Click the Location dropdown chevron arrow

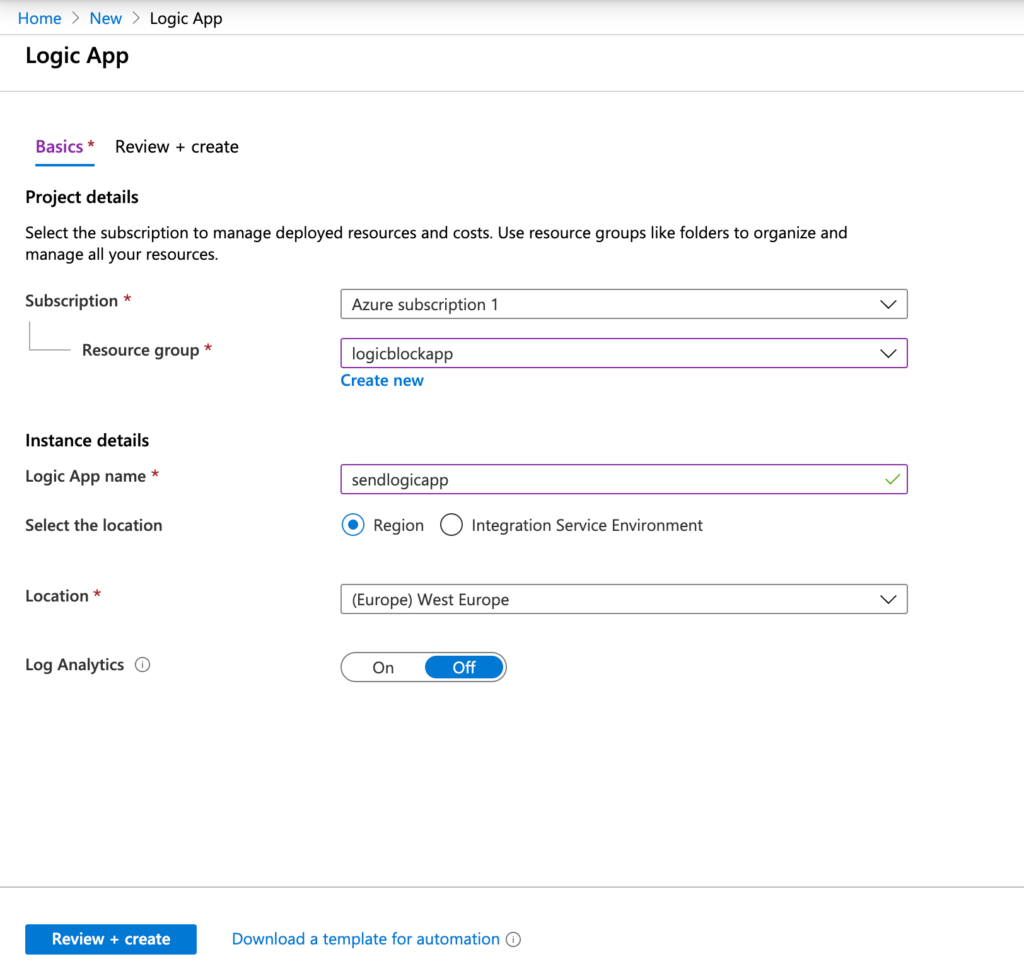[888, 599]
